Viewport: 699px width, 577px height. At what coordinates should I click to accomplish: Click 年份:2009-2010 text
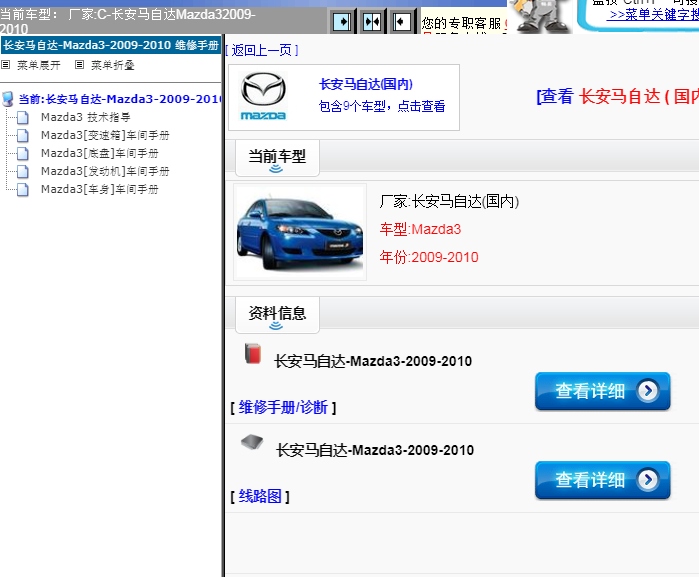(x=429, y=257)
